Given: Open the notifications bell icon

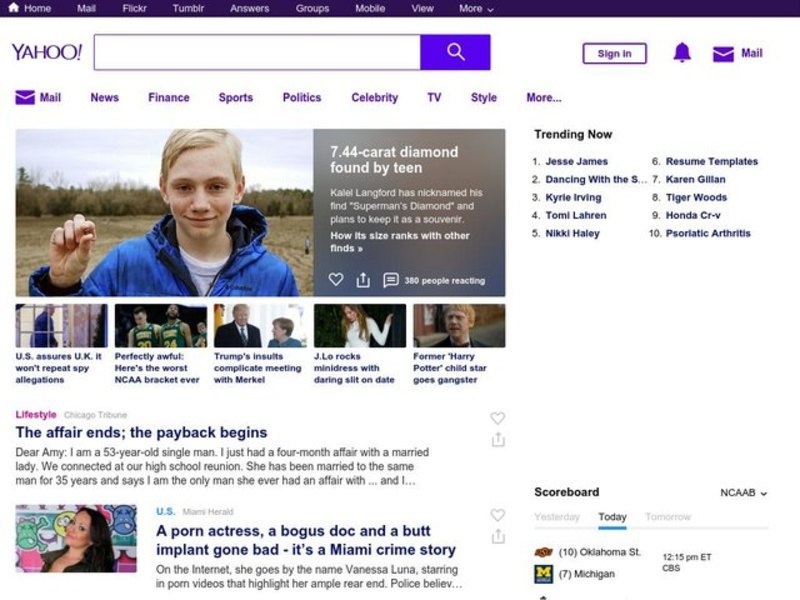Looking at the screenshot, I should (x=682, y=53).
